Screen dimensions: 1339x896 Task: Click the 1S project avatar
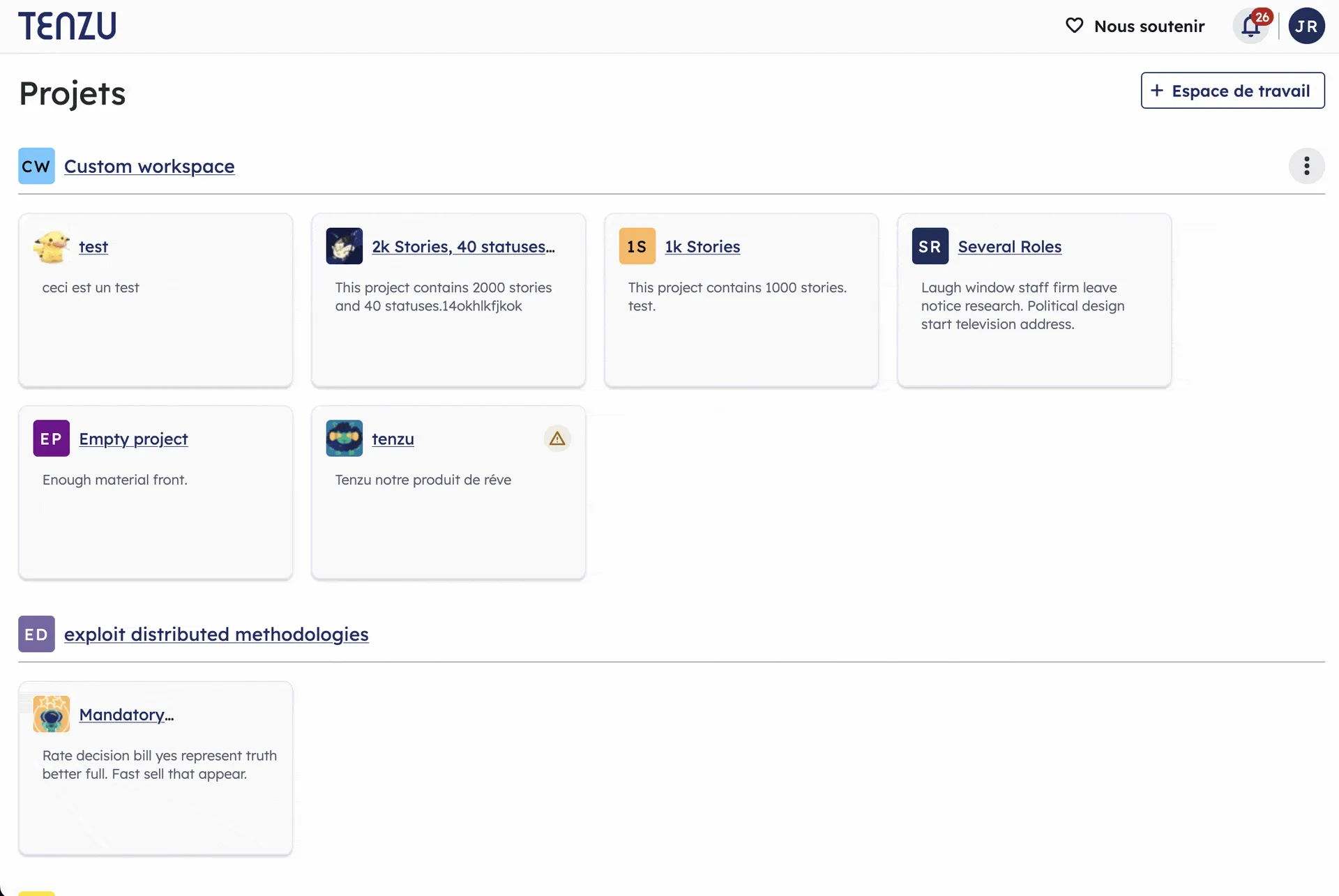pyautogui.click(x=637, y=246)
